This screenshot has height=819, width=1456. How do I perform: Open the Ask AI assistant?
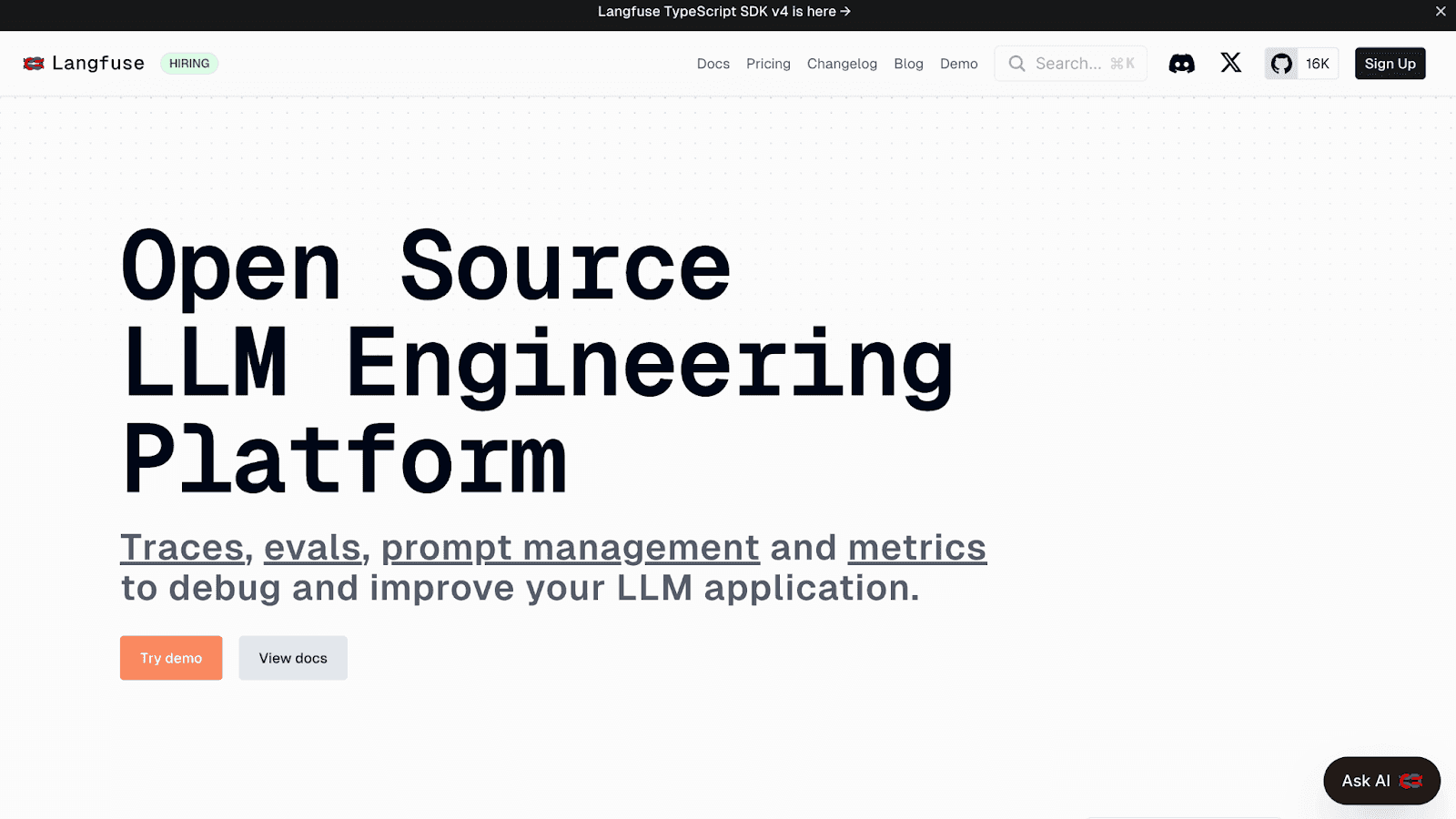(x=1380, y=780)
